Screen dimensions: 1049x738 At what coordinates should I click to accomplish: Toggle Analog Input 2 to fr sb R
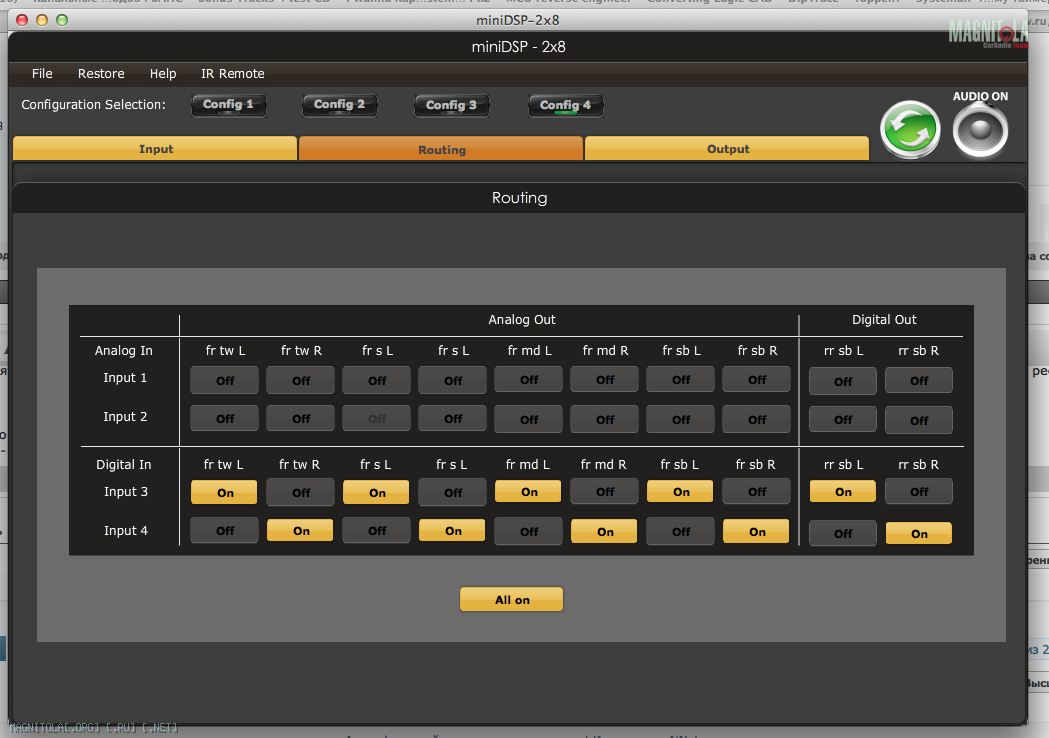tap(757, 419)
